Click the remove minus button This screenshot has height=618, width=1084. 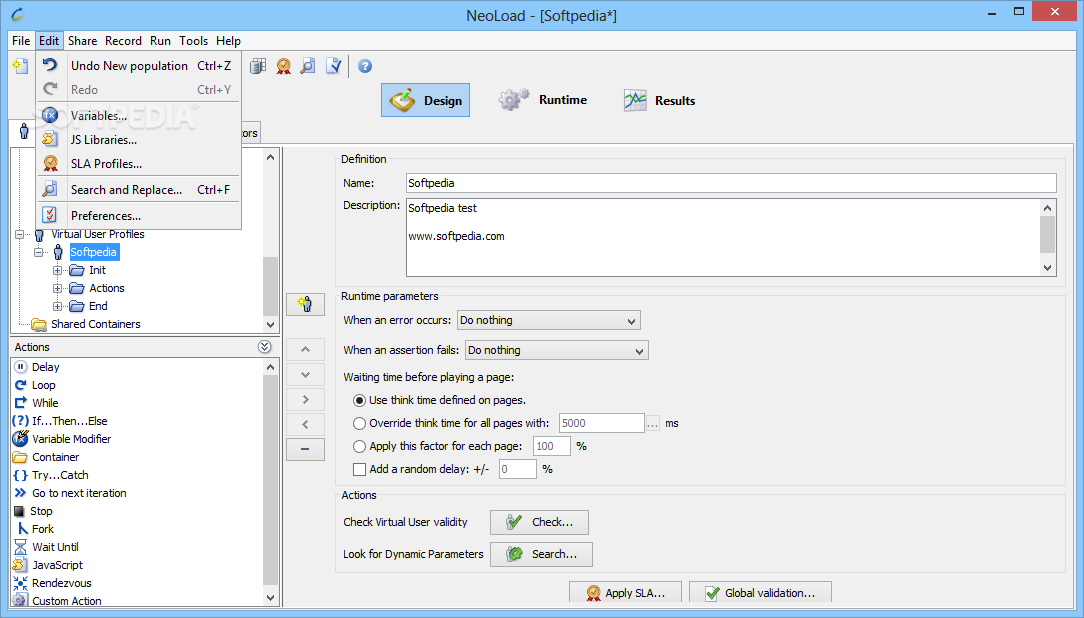(x=306, y=449)
